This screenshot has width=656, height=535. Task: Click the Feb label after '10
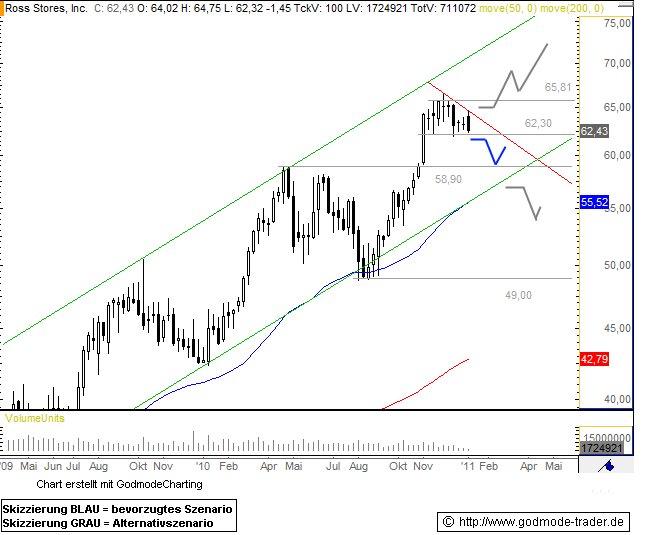228,466
